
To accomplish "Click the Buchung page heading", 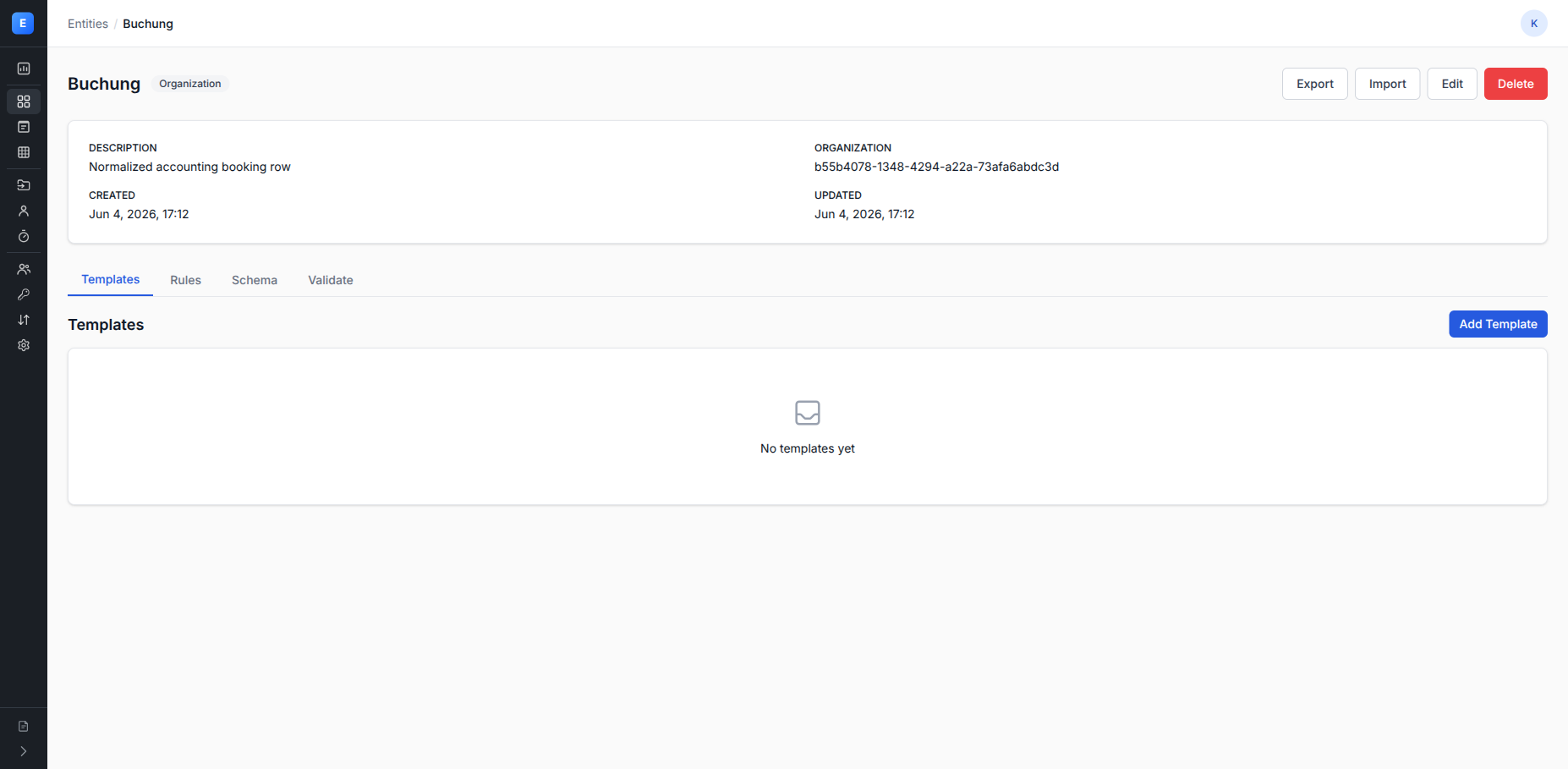I will pyautogui.click(x=104, y=84).
